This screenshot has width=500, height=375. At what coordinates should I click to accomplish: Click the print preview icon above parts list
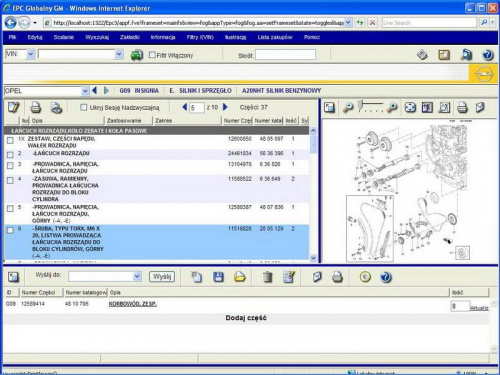(57, 108)
